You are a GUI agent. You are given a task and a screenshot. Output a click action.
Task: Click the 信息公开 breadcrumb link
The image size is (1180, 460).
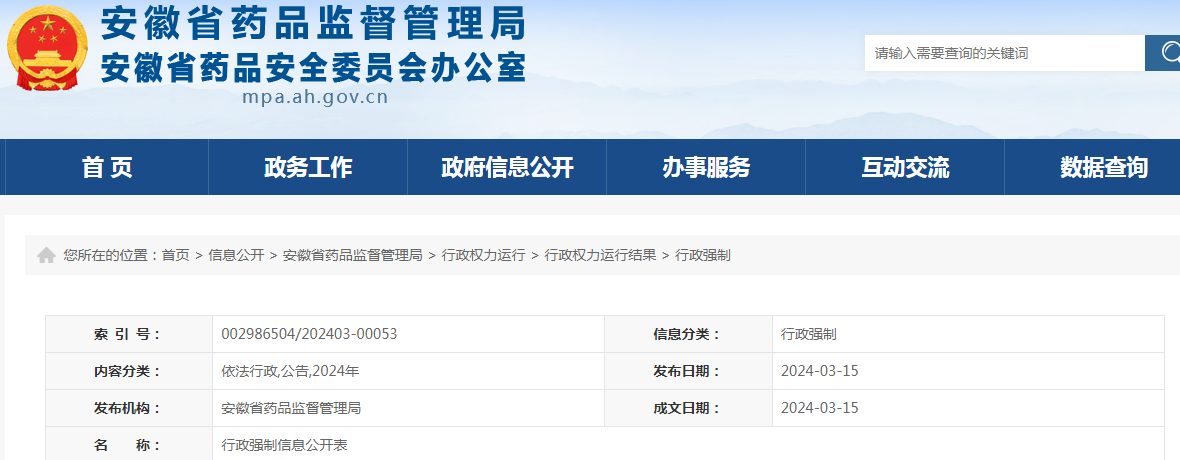pyautogui.click(x=236, y=255)
